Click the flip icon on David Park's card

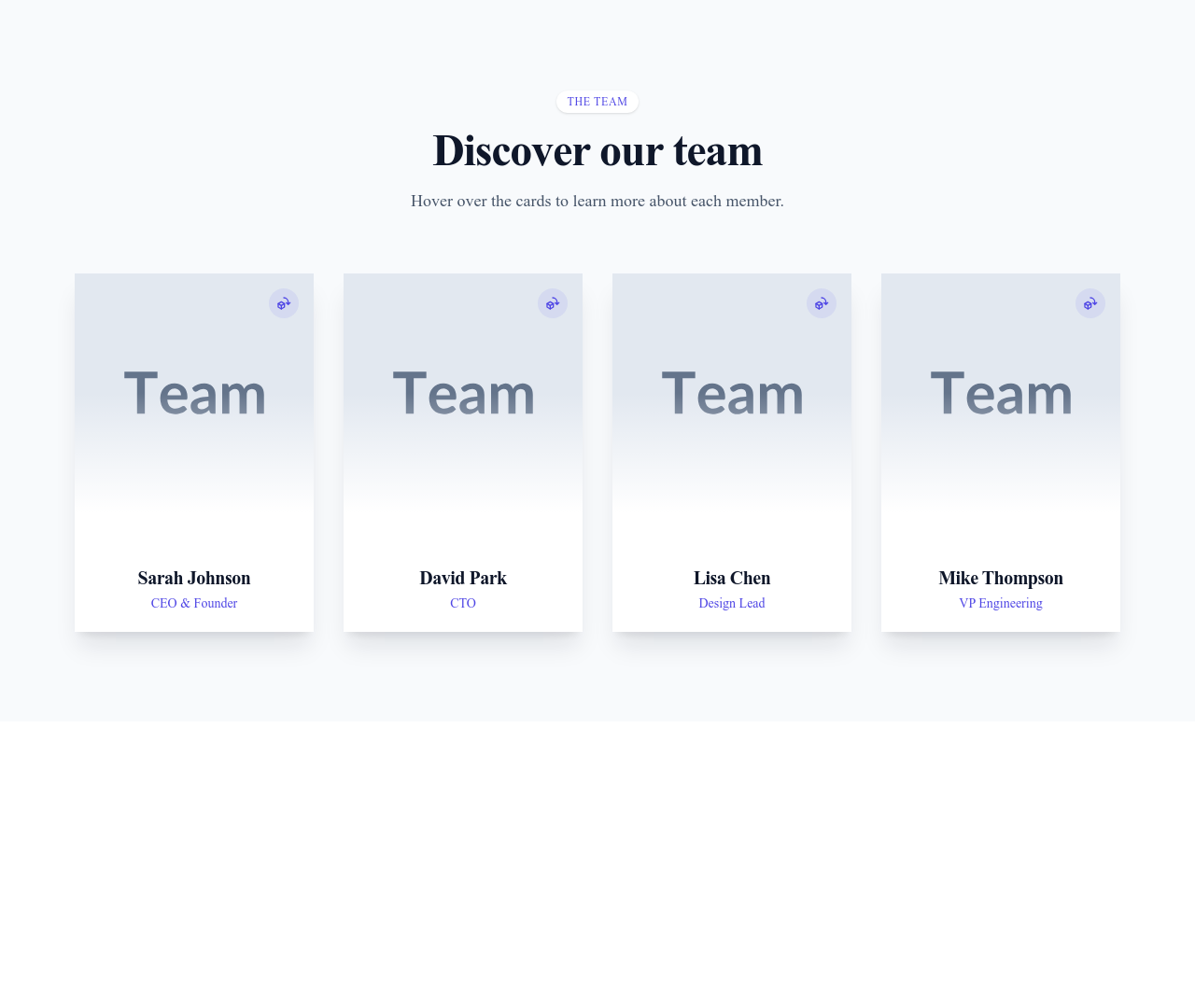click(553, 303)
